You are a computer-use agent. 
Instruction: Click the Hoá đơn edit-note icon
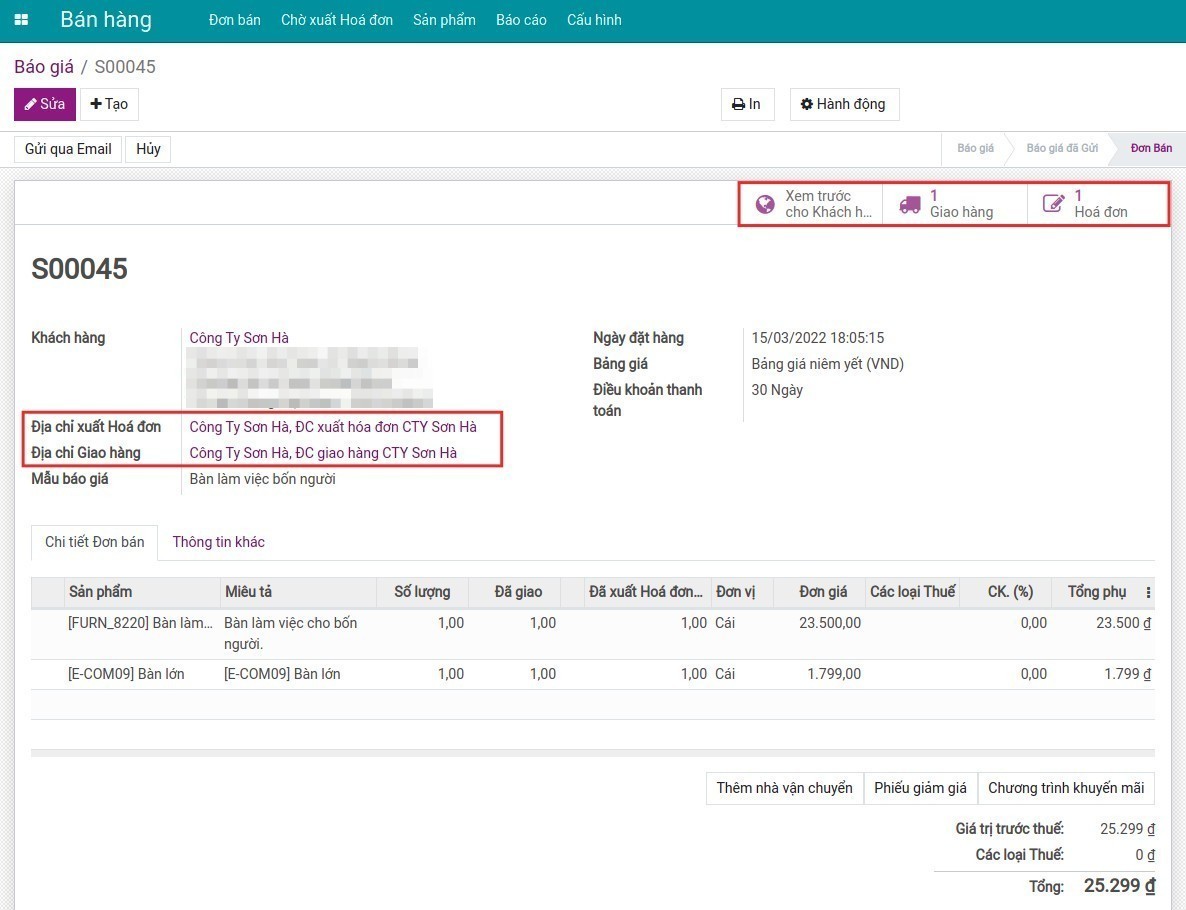click(x=1053, y=203)
